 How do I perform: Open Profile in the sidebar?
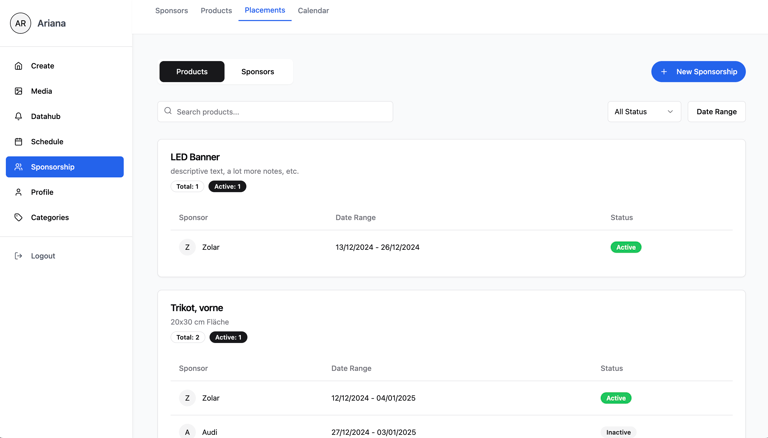(65, 192)
